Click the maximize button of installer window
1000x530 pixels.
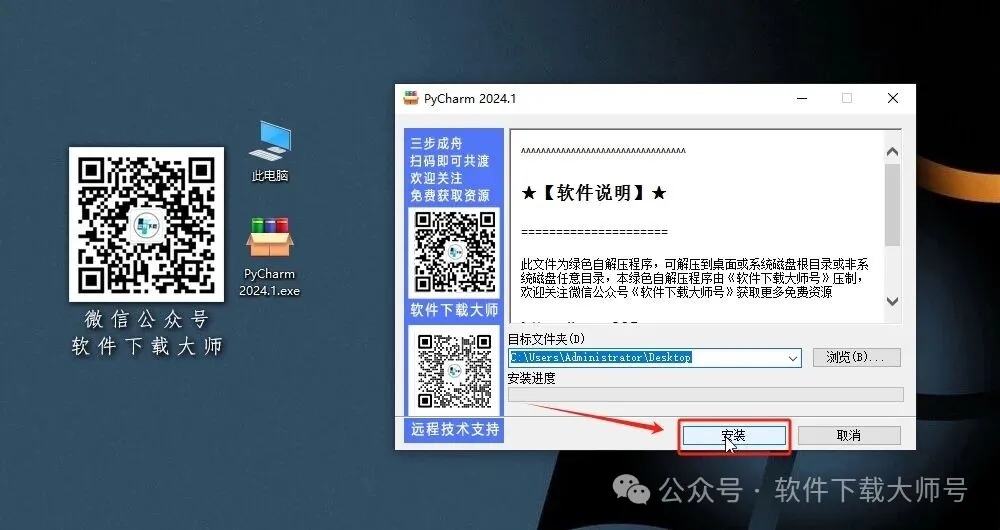(x=847, y=98)
